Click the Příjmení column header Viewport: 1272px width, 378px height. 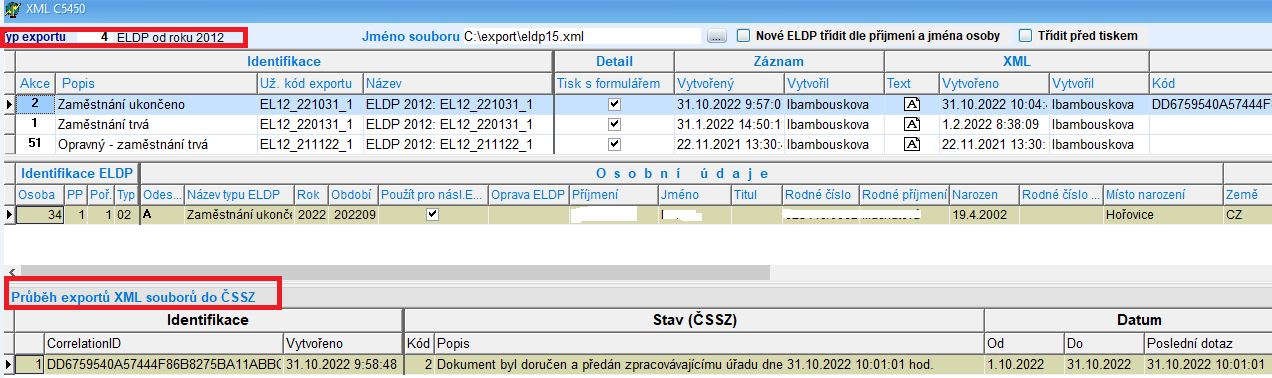click(612, 194)
